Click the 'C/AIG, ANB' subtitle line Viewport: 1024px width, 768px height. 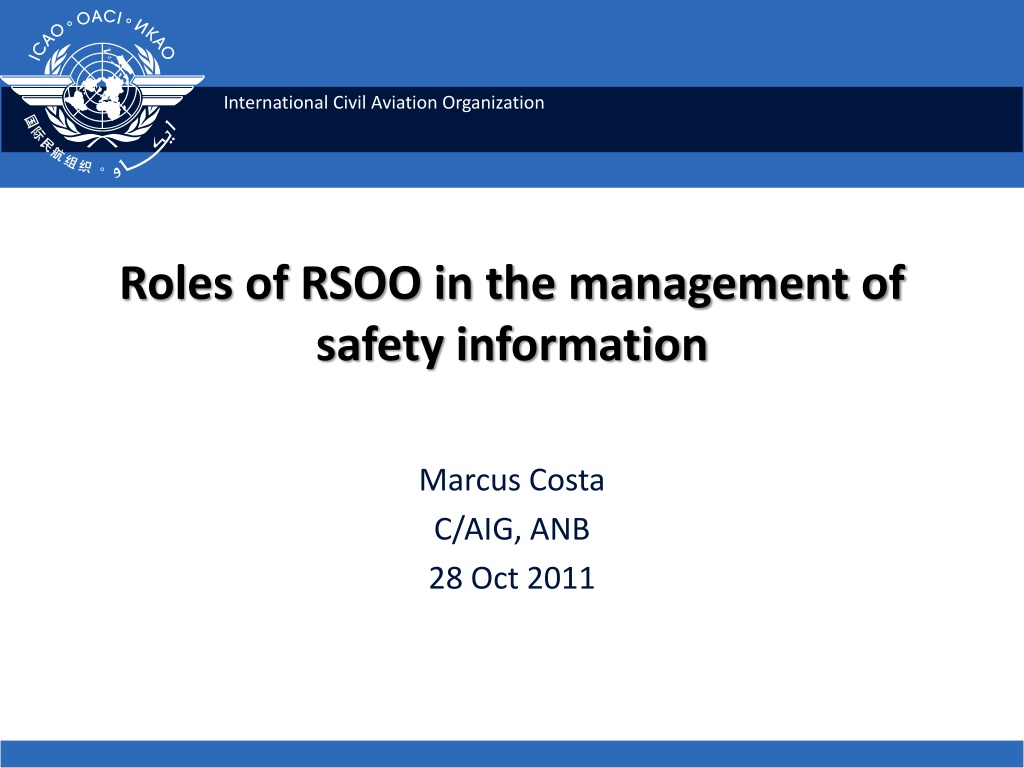click(x=511, y=529)
